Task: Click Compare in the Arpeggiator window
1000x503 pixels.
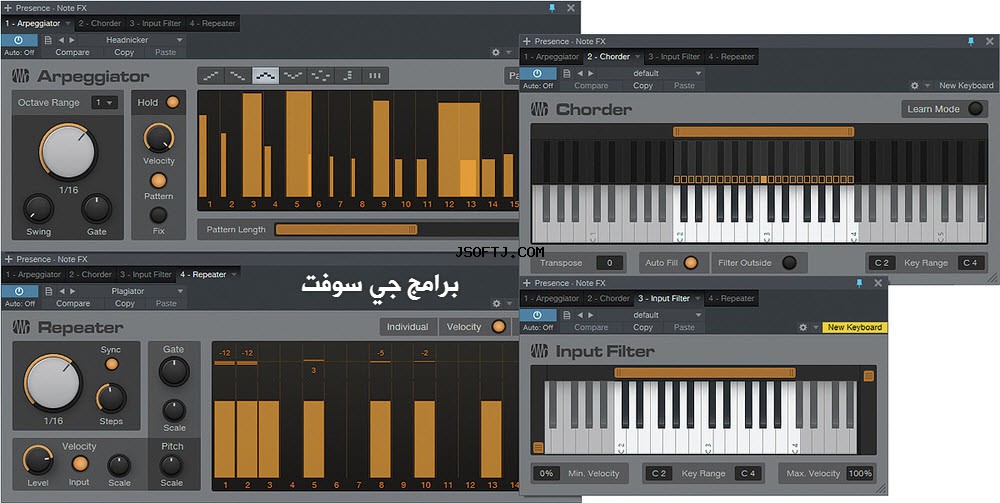Action: pyautogui.click(x=73, y=52)
